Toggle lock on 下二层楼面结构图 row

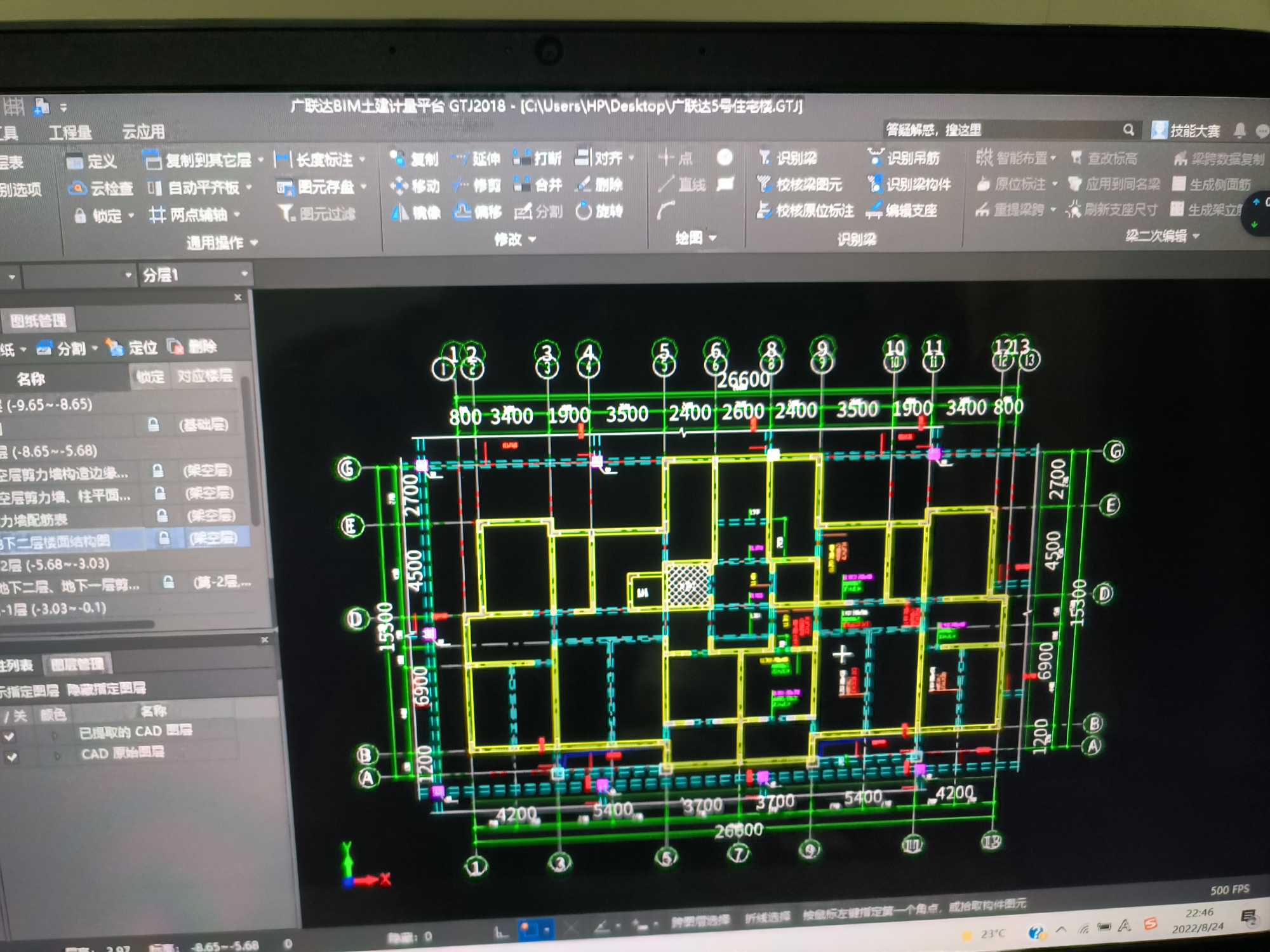[164, 538]
